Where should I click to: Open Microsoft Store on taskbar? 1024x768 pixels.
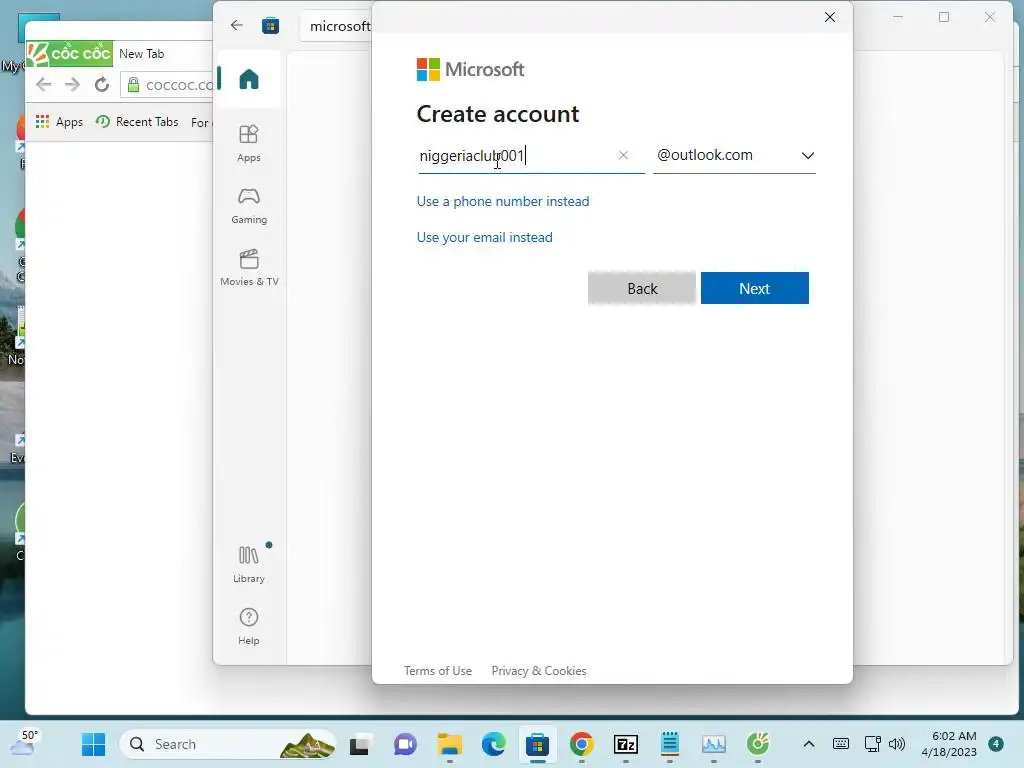537,744
